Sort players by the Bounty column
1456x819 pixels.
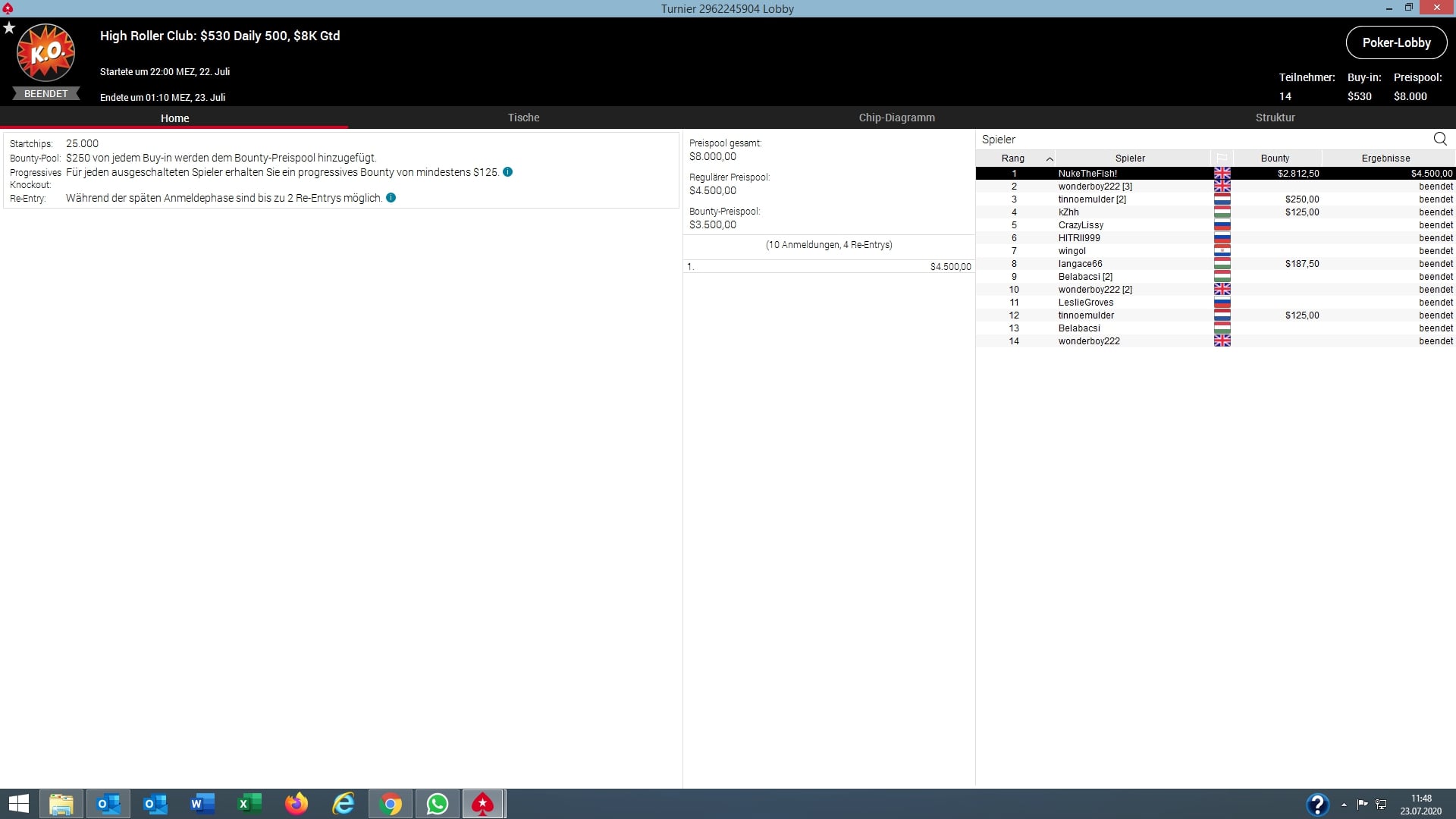1275,158
